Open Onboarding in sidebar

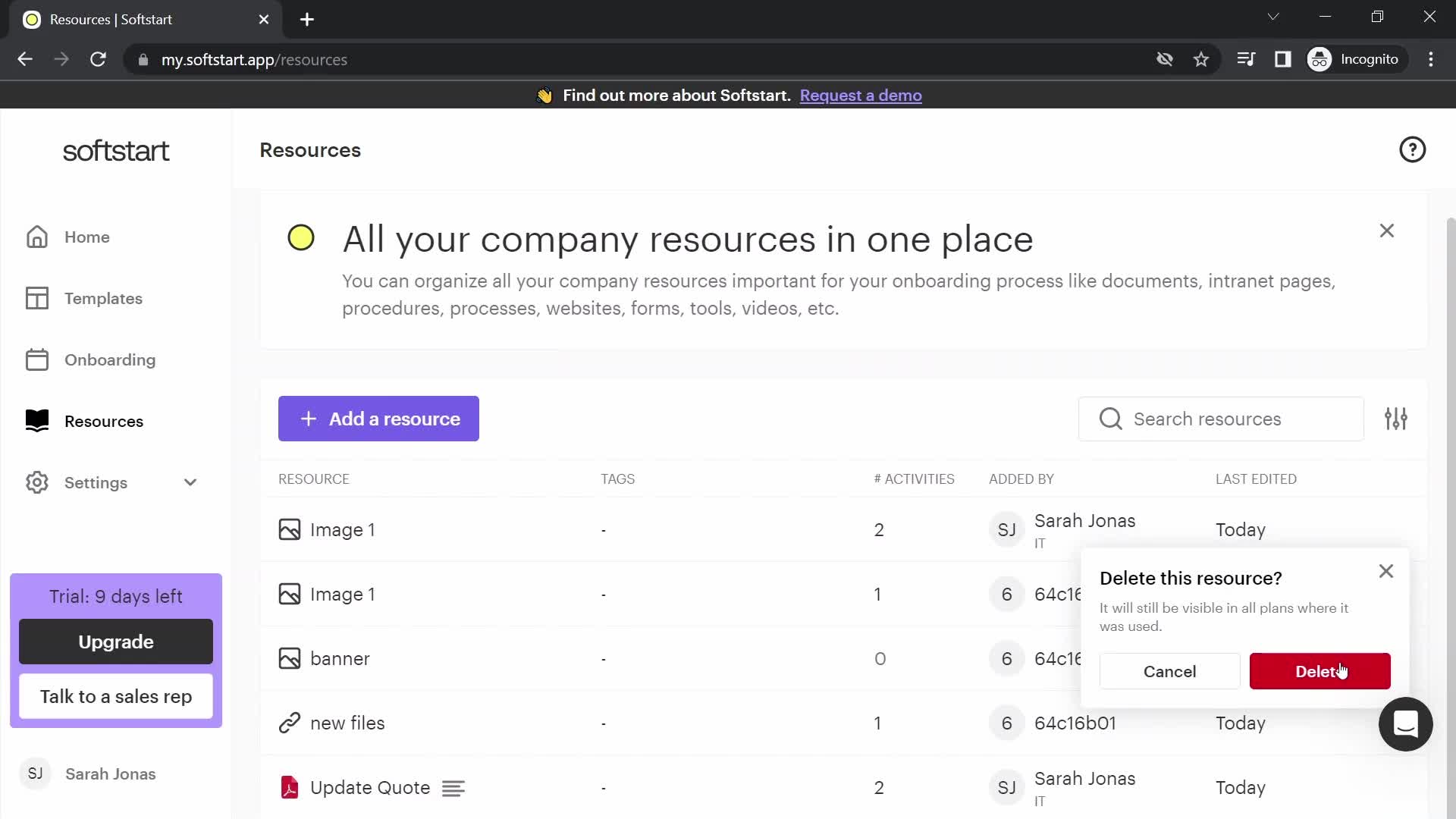[110, 359]
